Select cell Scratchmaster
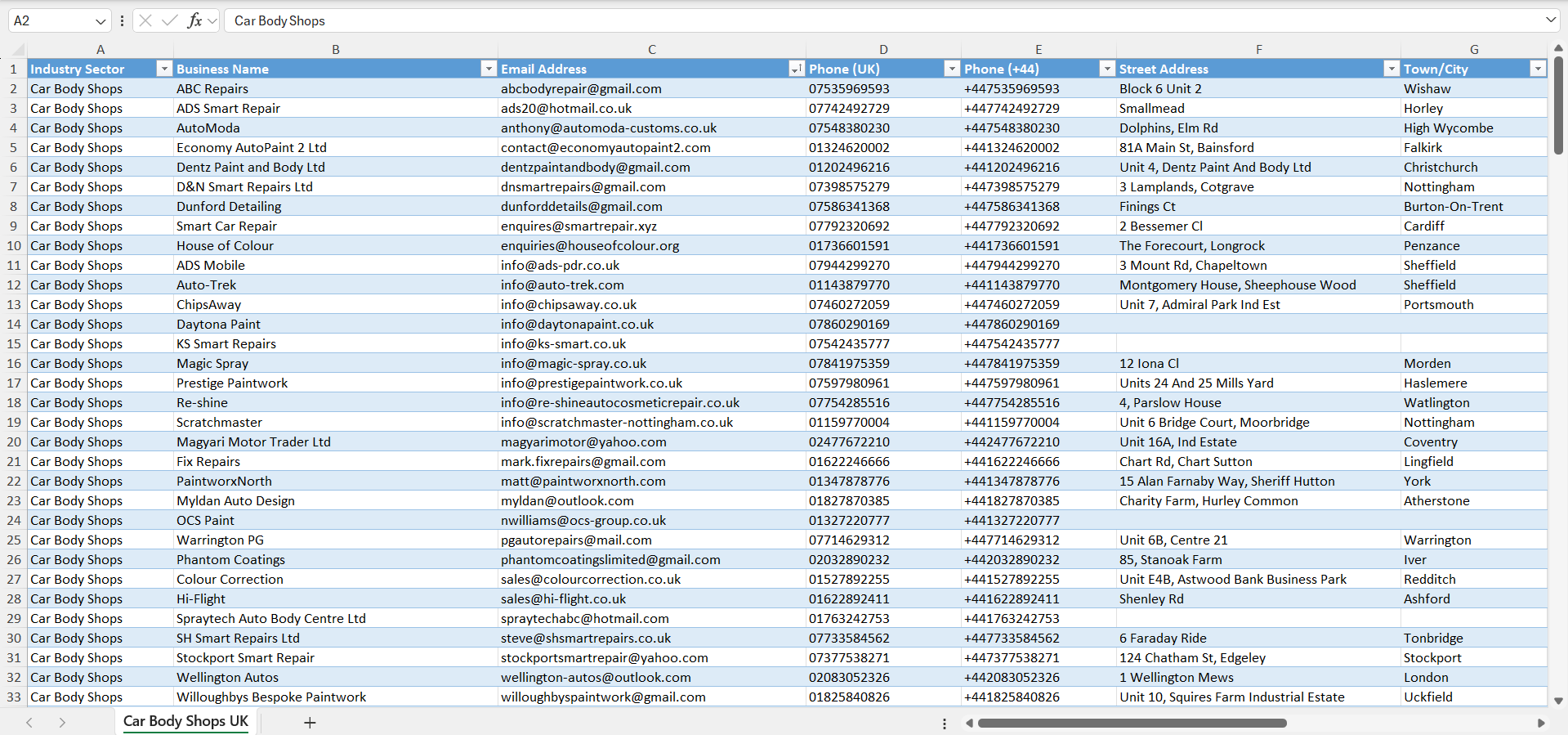 click(x=336, y=422)
